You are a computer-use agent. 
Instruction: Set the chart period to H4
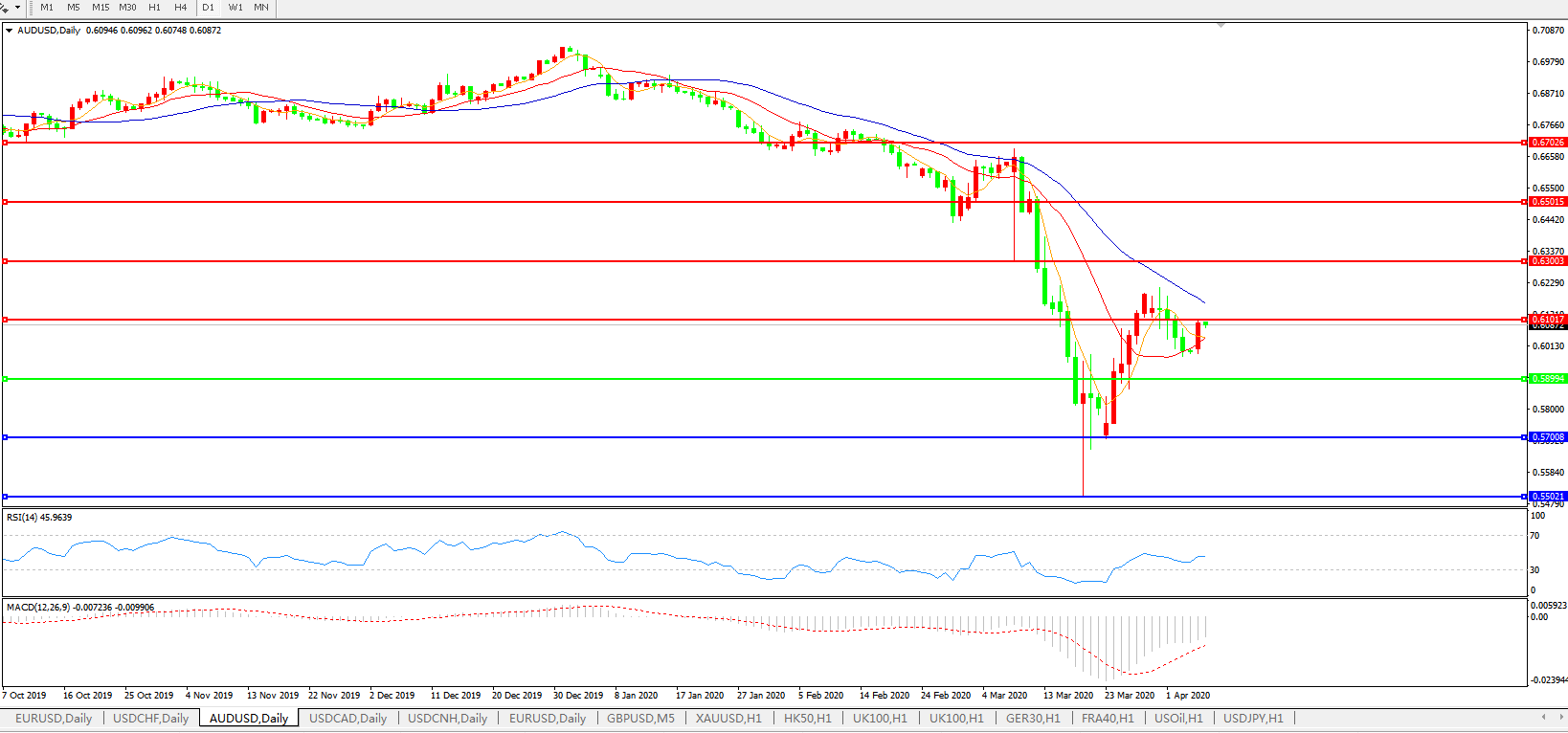click(x=180, y=8)
